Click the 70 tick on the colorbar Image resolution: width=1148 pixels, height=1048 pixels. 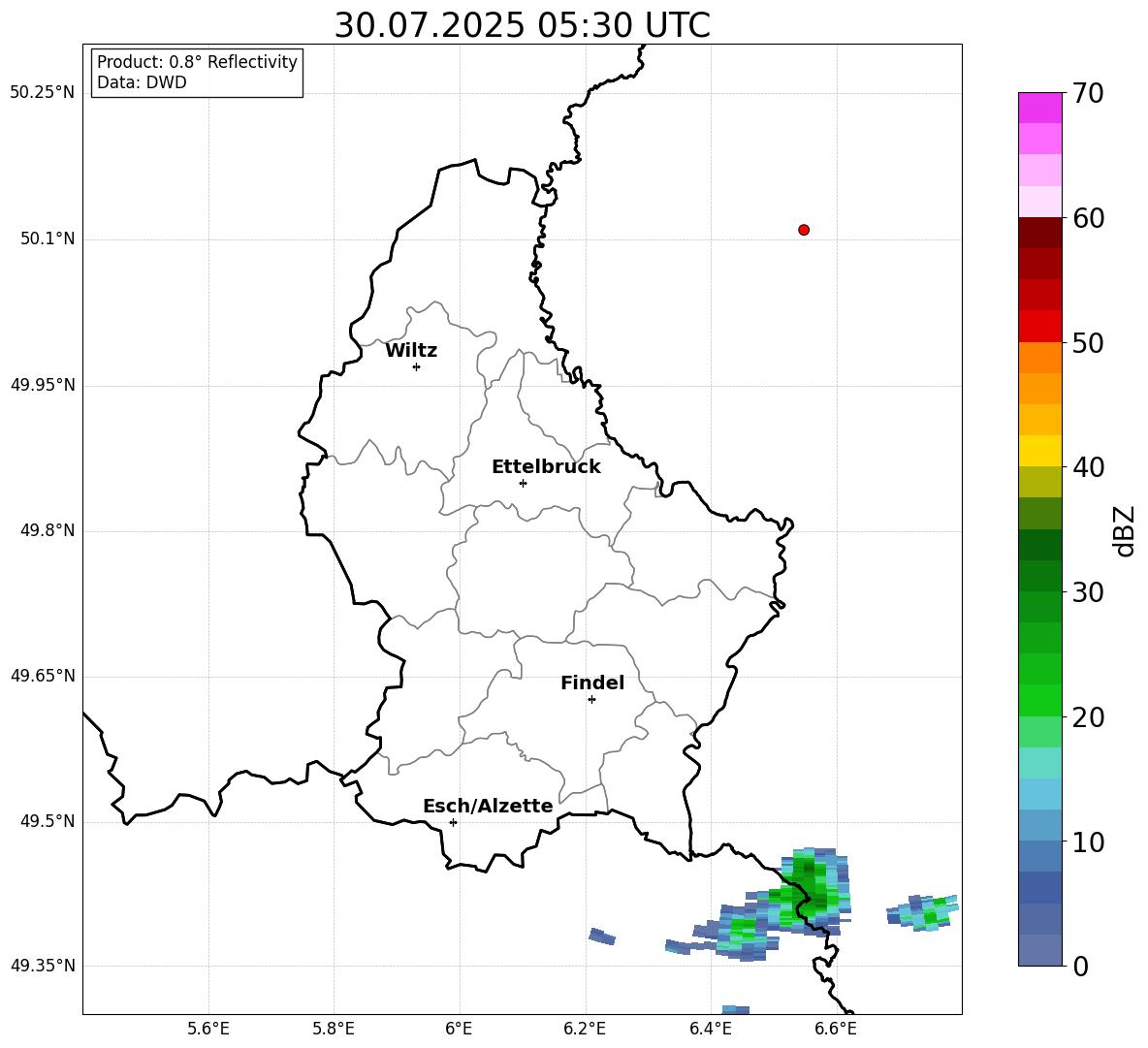coord(1088,93)
